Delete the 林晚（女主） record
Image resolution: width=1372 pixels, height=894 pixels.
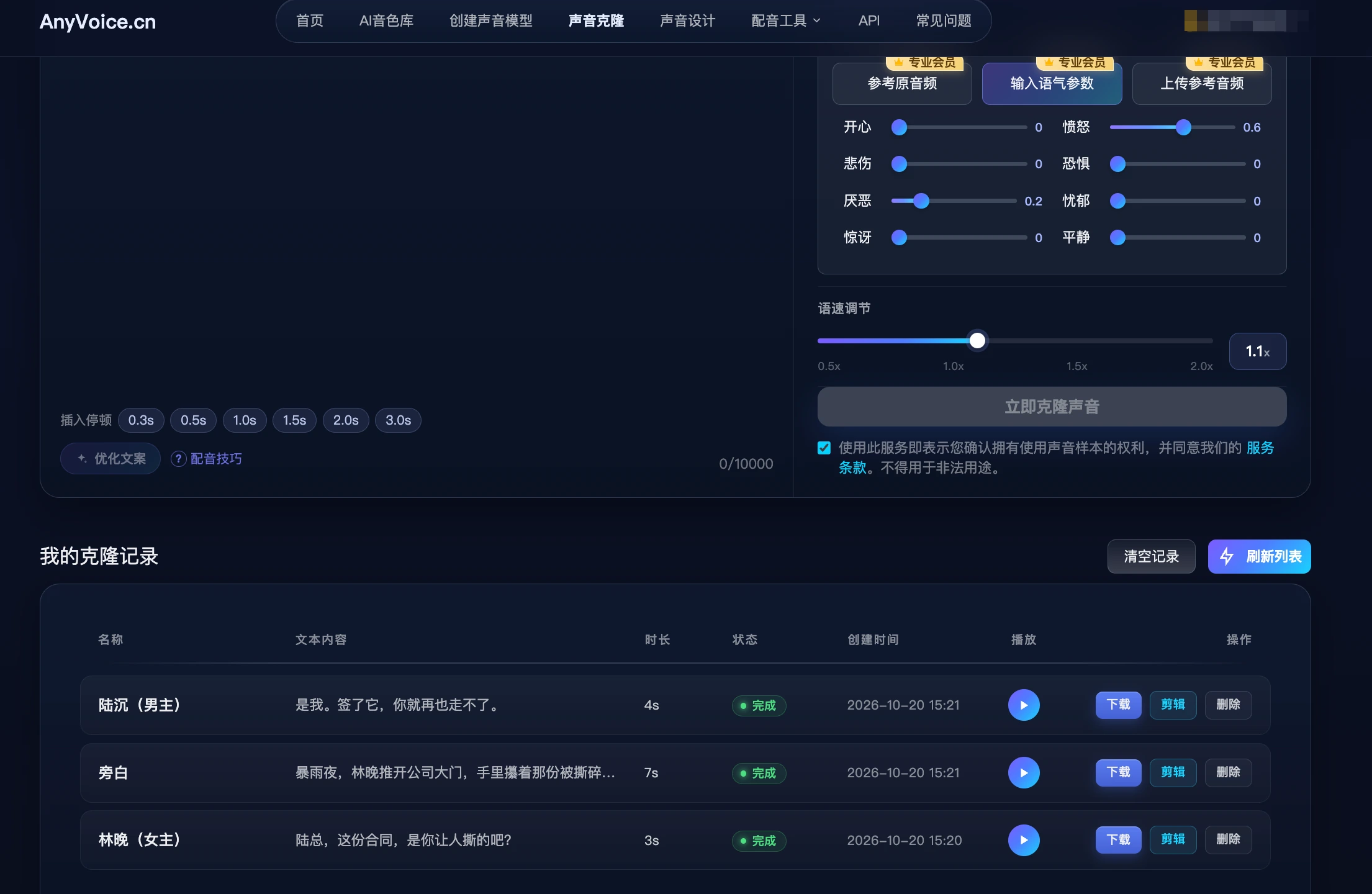pos(1228,840)
